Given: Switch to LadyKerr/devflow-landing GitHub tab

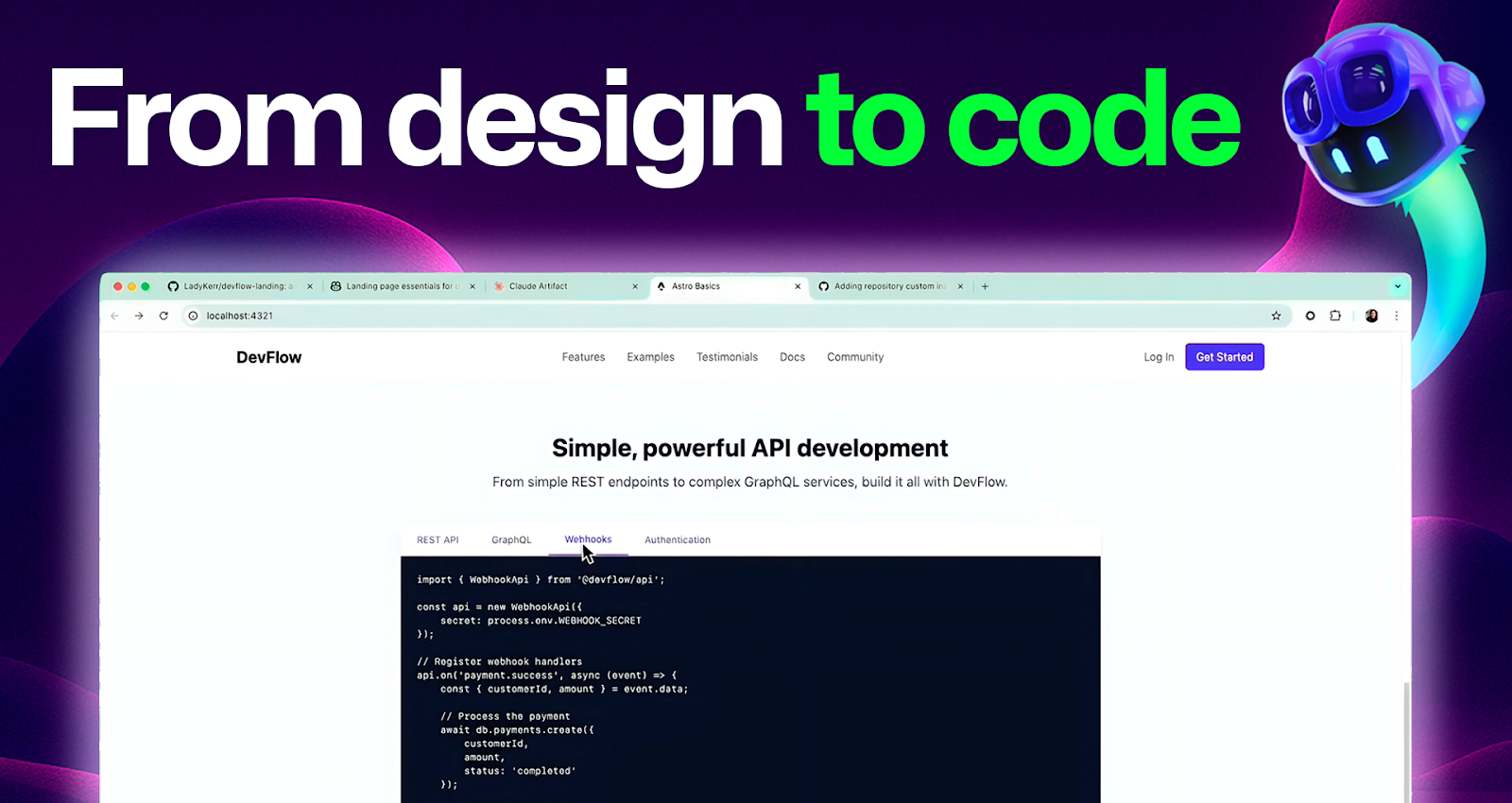Looking at the screenshot, I should pos(237,286).
